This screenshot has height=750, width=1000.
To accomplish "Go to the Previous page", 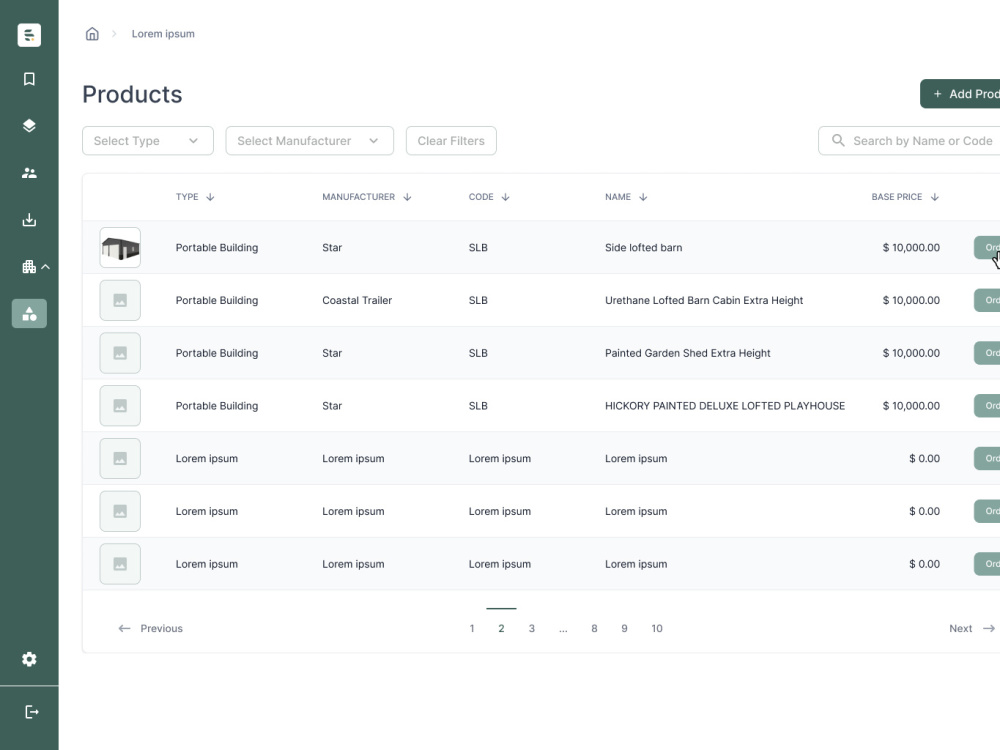I will pos(151,629).
